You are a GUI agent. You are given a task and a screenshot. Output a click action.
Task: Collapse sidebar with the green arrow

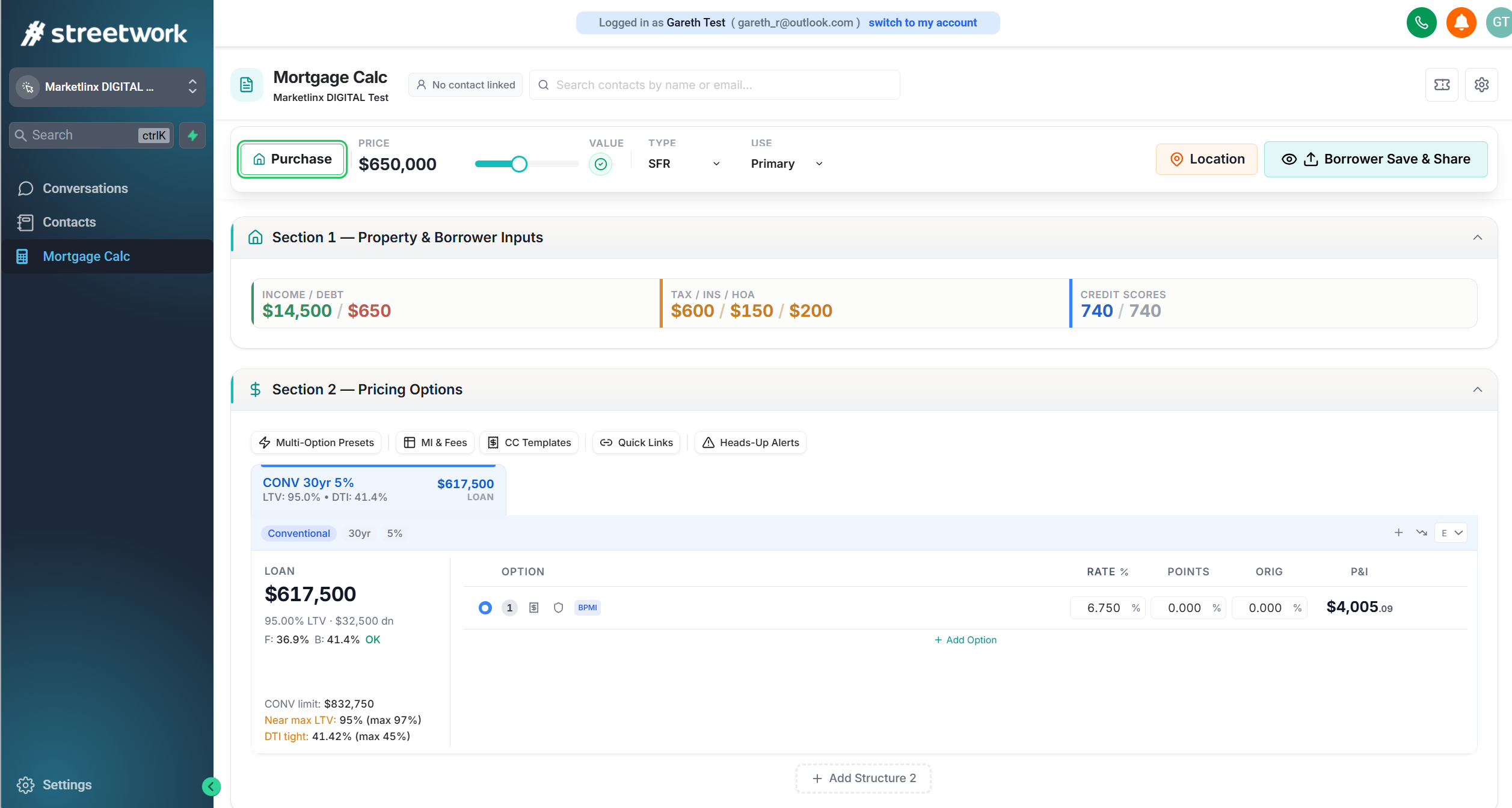coord(211,786)
